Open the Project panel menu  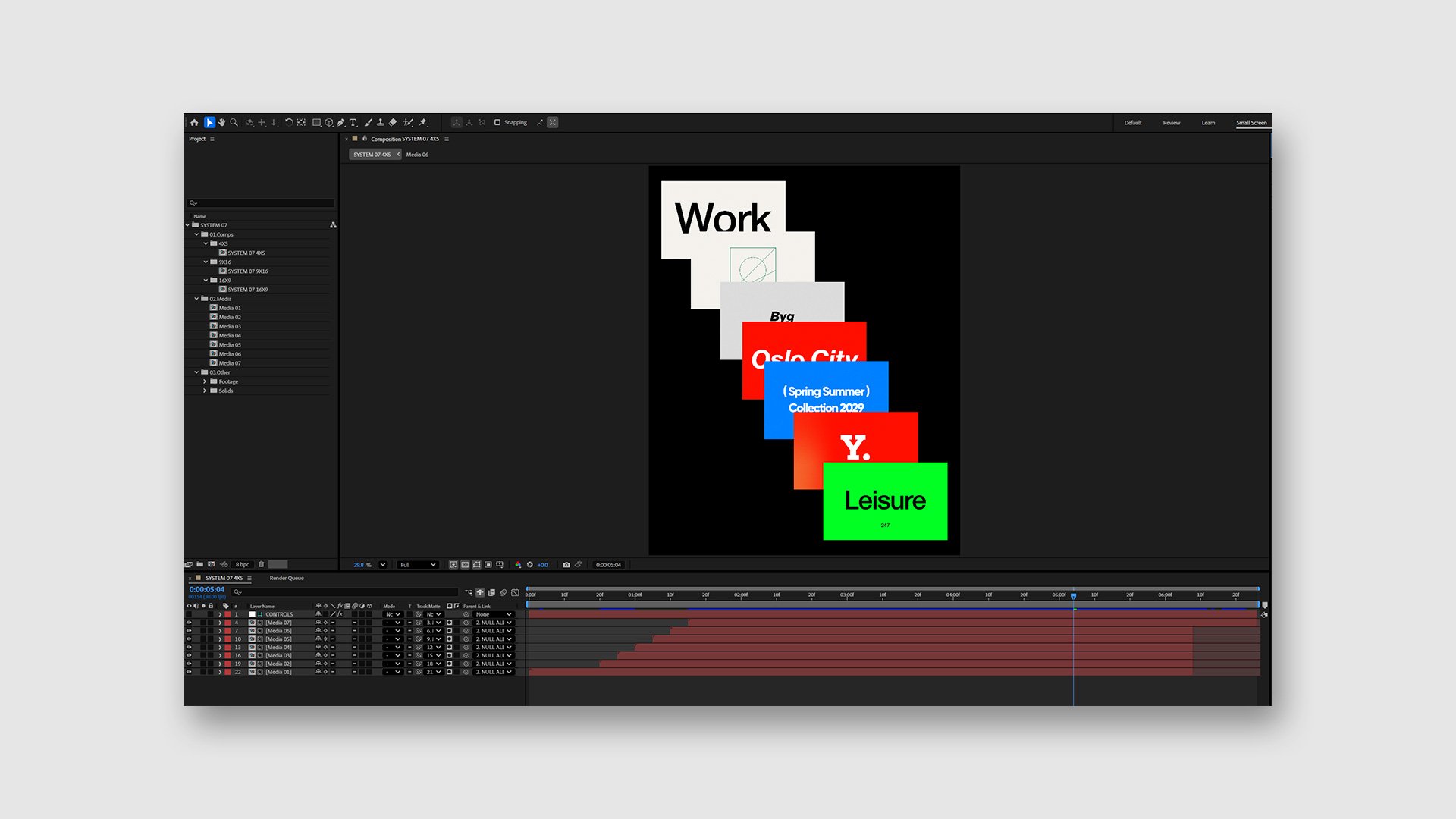point(212,139)
